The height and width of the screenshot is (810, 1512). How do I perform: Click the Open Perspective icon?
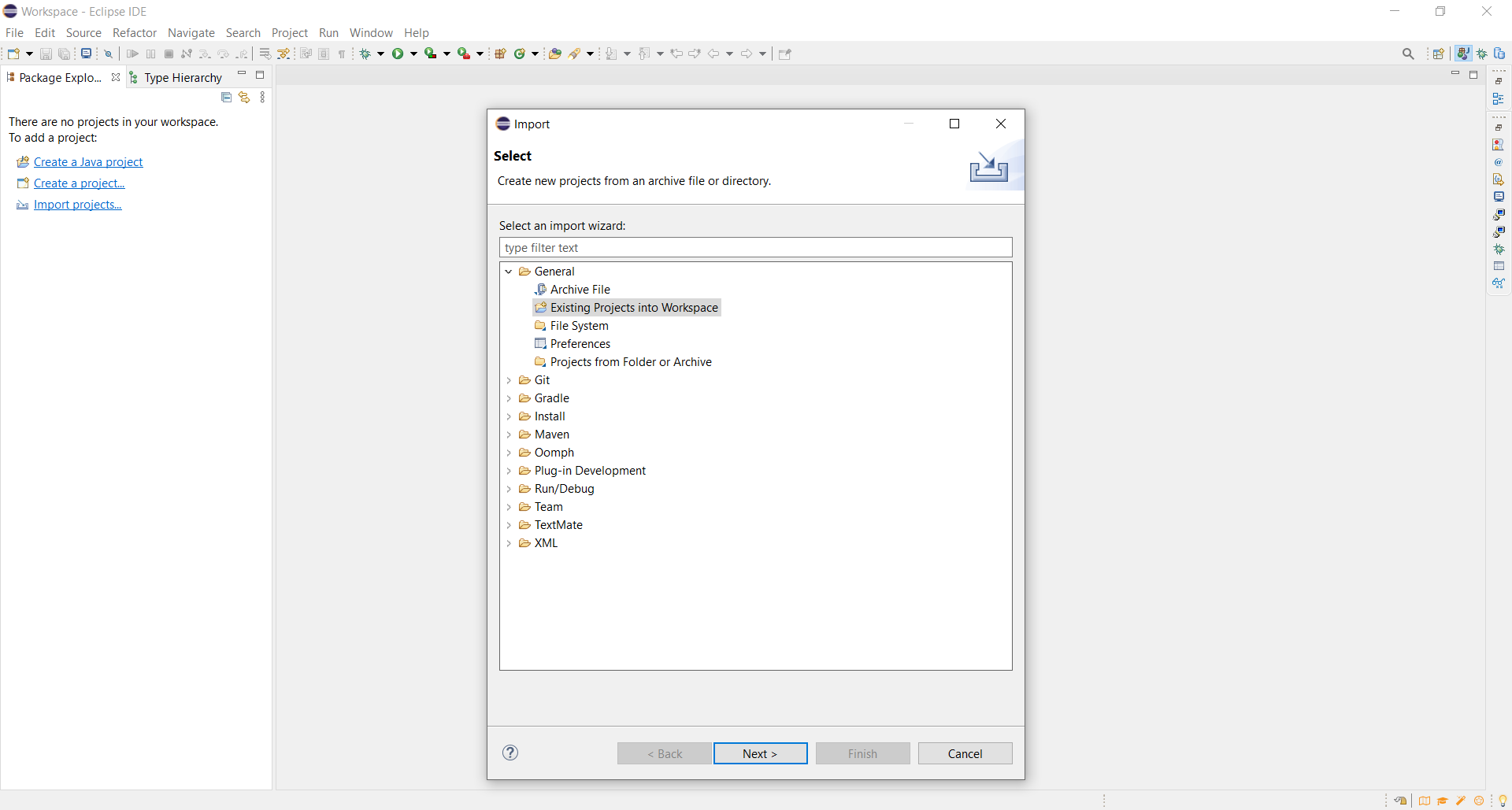(x=1439, y=54)
